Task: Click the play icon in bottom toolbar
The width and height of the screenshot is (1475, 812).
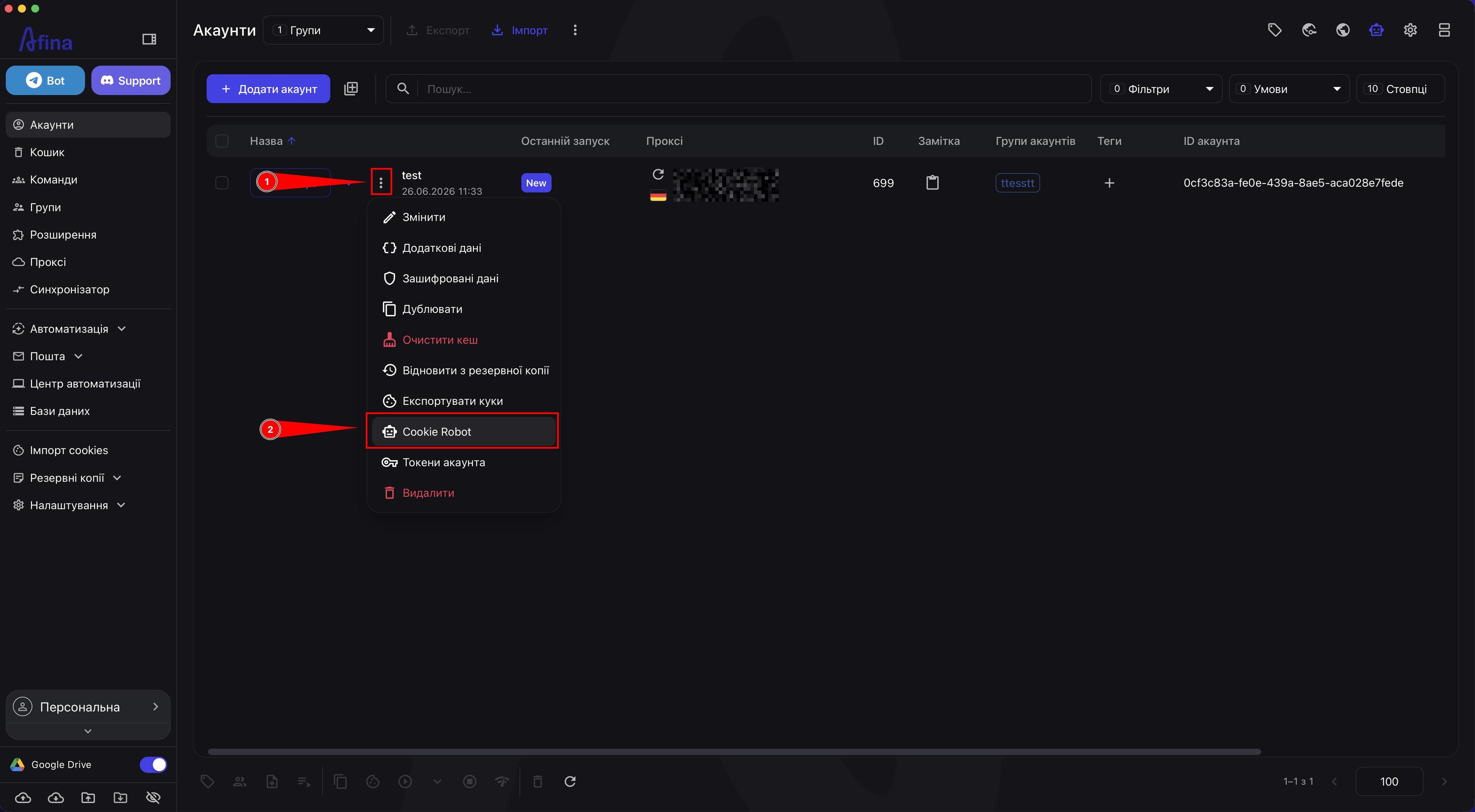Action: pos(405,781)
